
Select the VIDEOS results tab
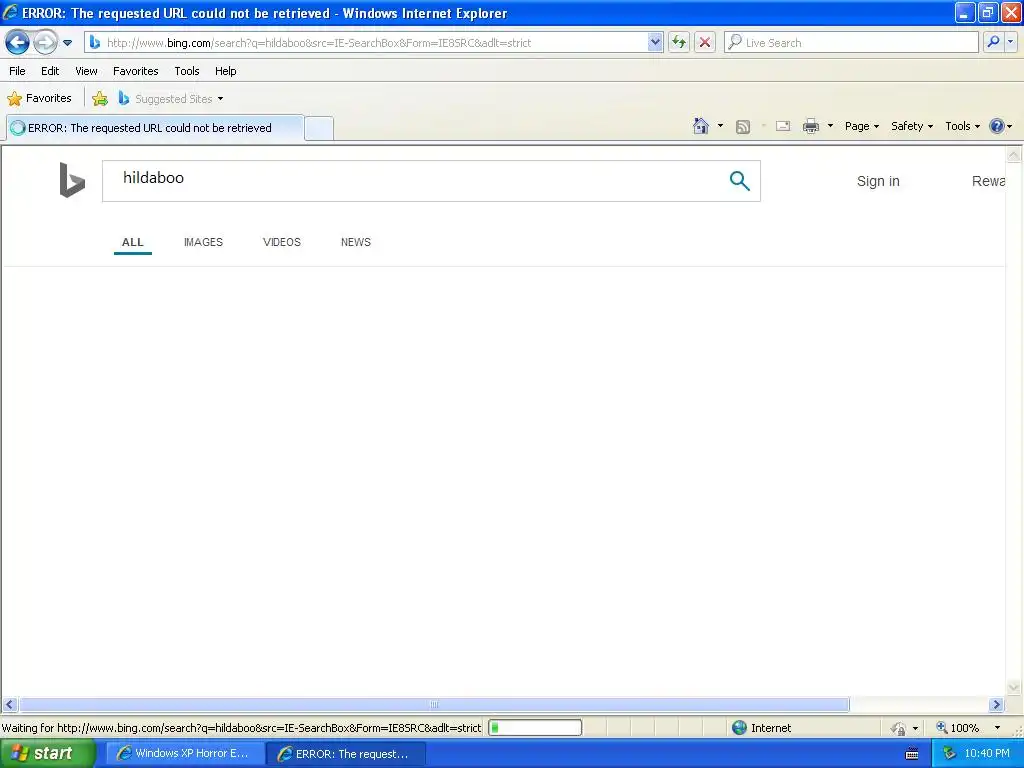[281, 242]
